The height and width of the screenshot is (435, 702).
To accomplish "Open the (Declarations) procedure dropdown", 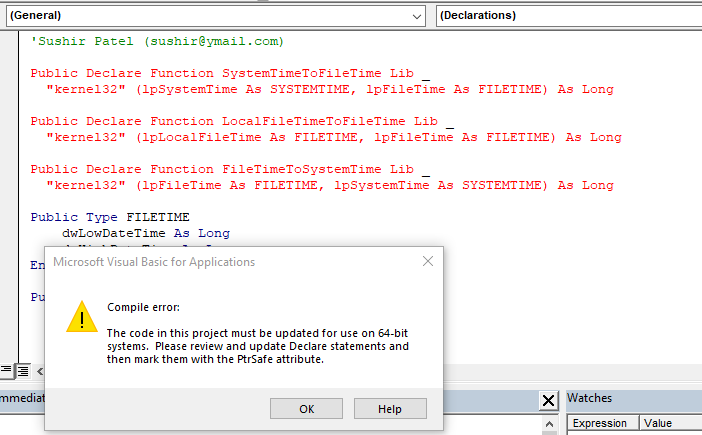I will [569, 16].
